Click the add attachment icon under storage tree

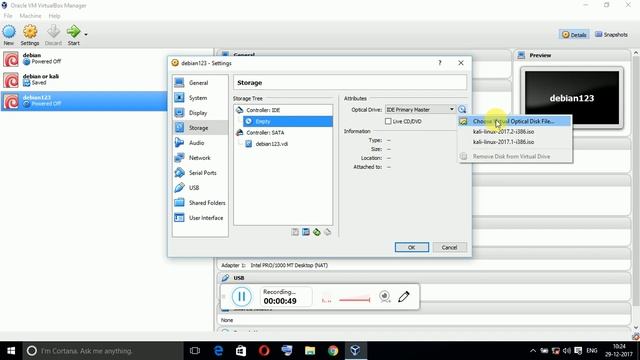tap(317, 232)
